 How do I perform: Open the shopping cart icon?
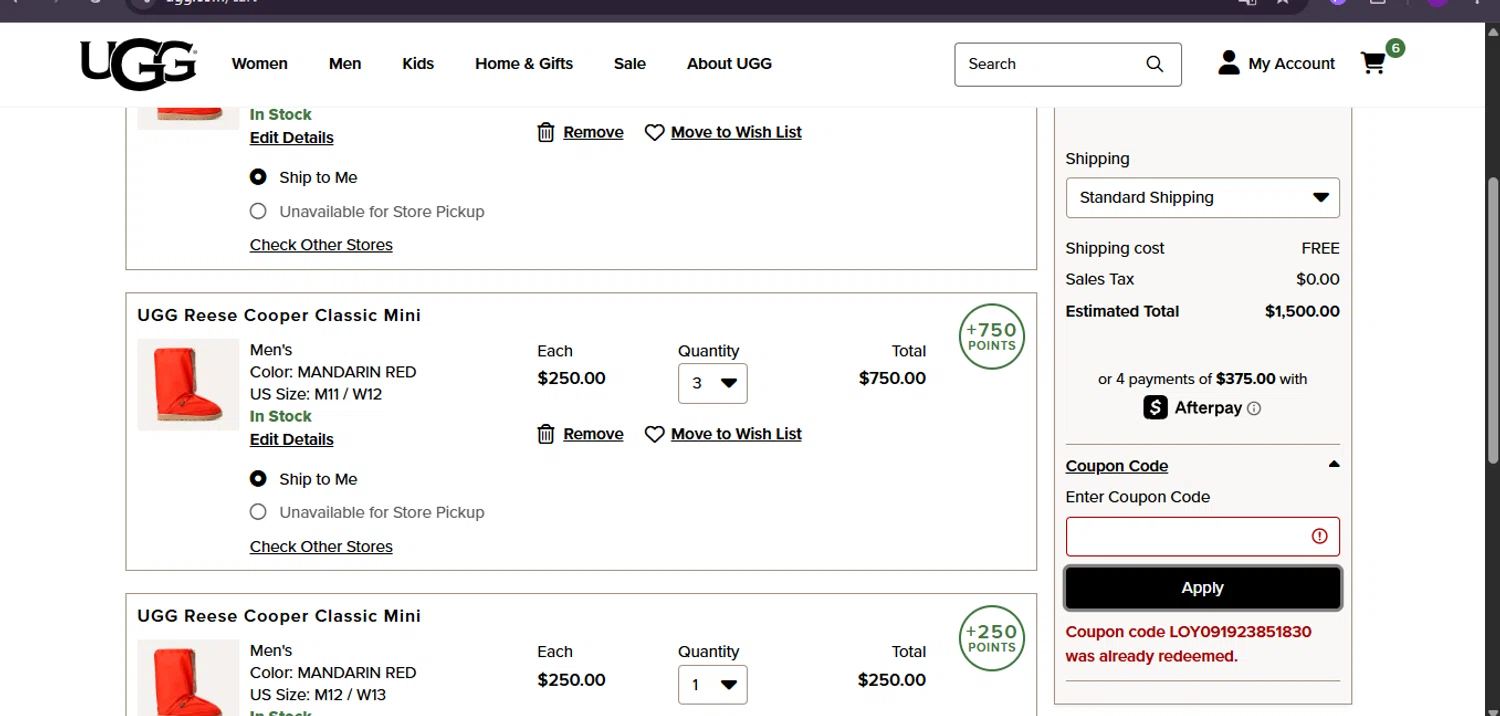1373,64
